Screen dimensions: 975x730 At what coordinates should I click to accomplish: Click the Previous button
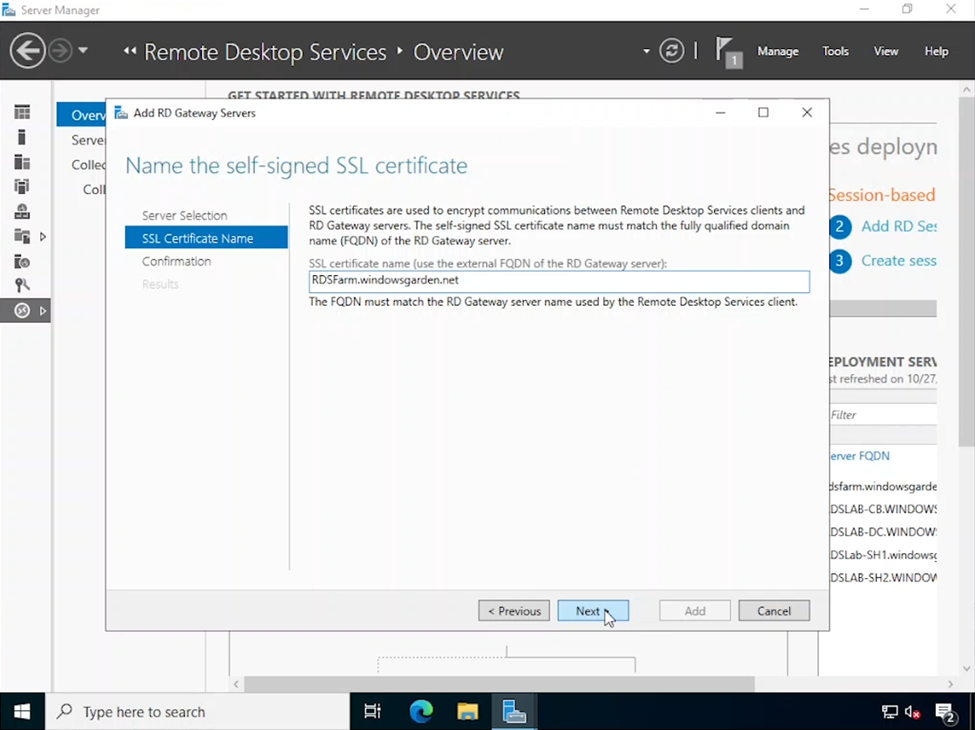click(514, 611)
